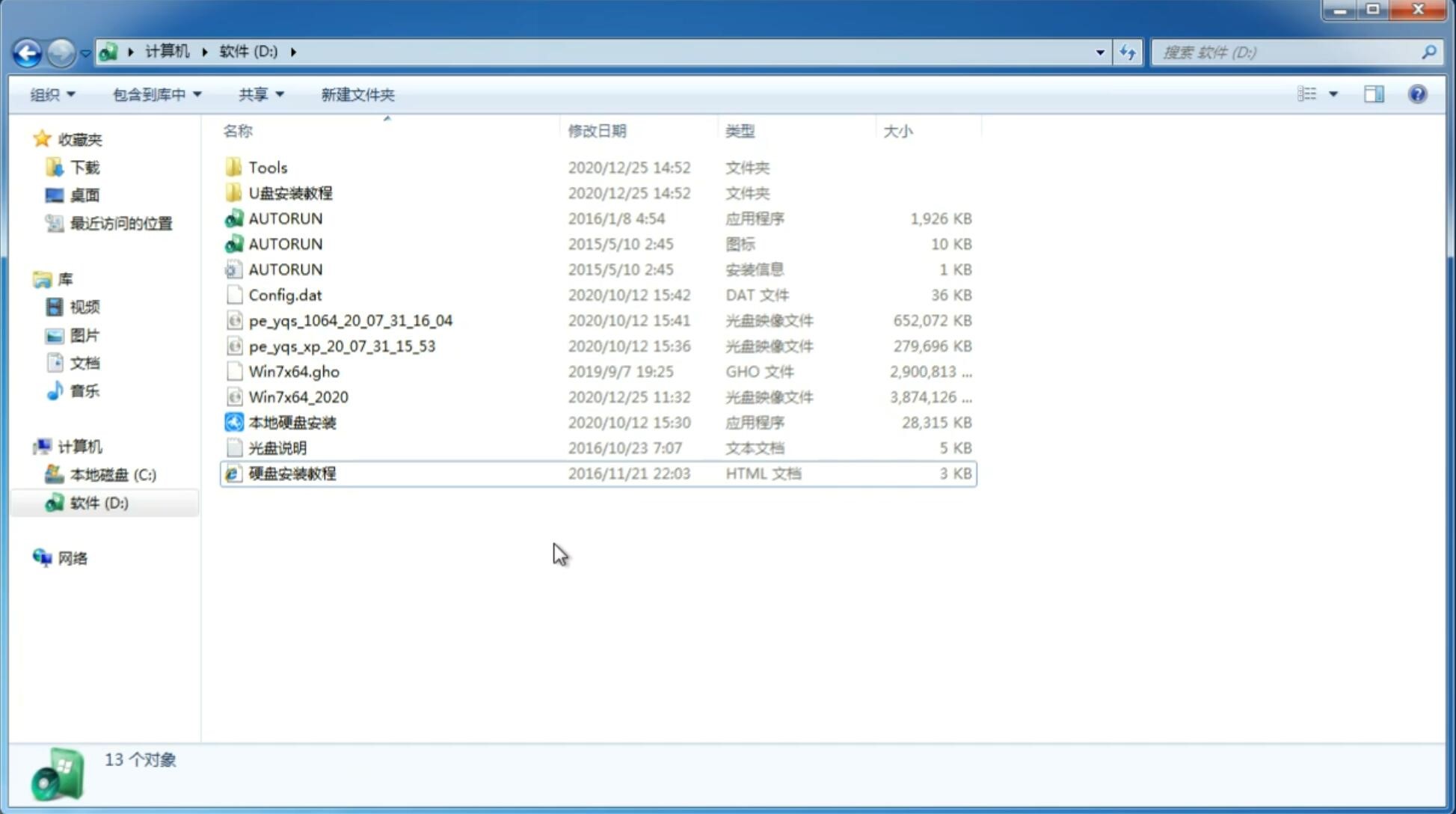Viewport: 1456px width, 814px height.
Task: Open pe_yqs_1064 disc image file
Action: tap(350, 320)
